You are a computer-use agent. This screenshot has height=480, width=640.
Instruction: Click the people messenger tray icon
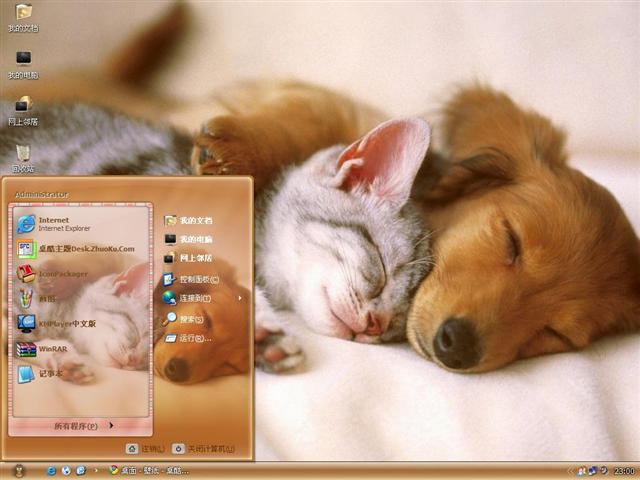point(581,471)
